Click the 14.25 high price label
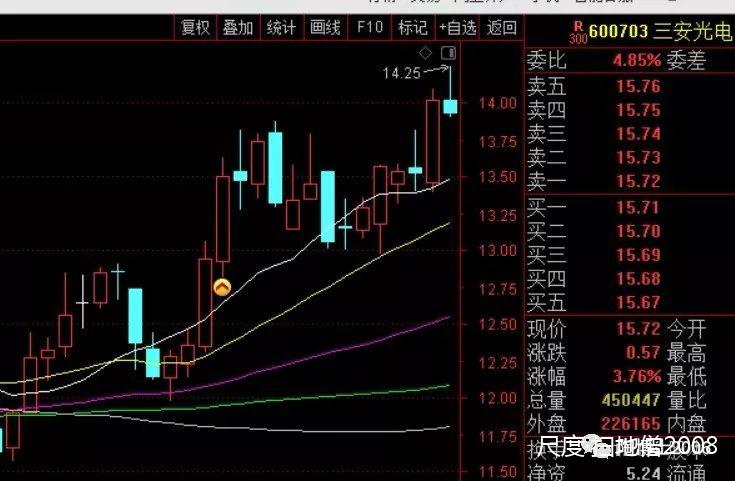Screen dimensions: 735x481 (x=401, y=73)
